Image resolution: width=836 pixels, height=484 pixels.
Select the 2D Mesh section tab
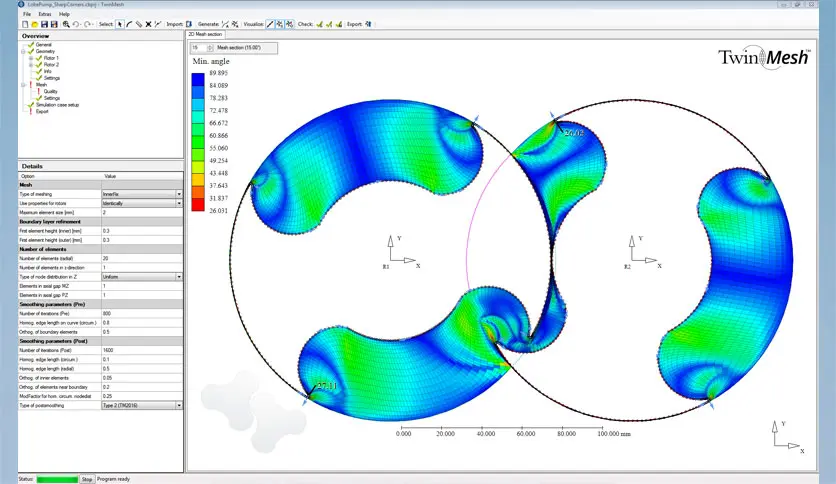(x=205, y=34)
